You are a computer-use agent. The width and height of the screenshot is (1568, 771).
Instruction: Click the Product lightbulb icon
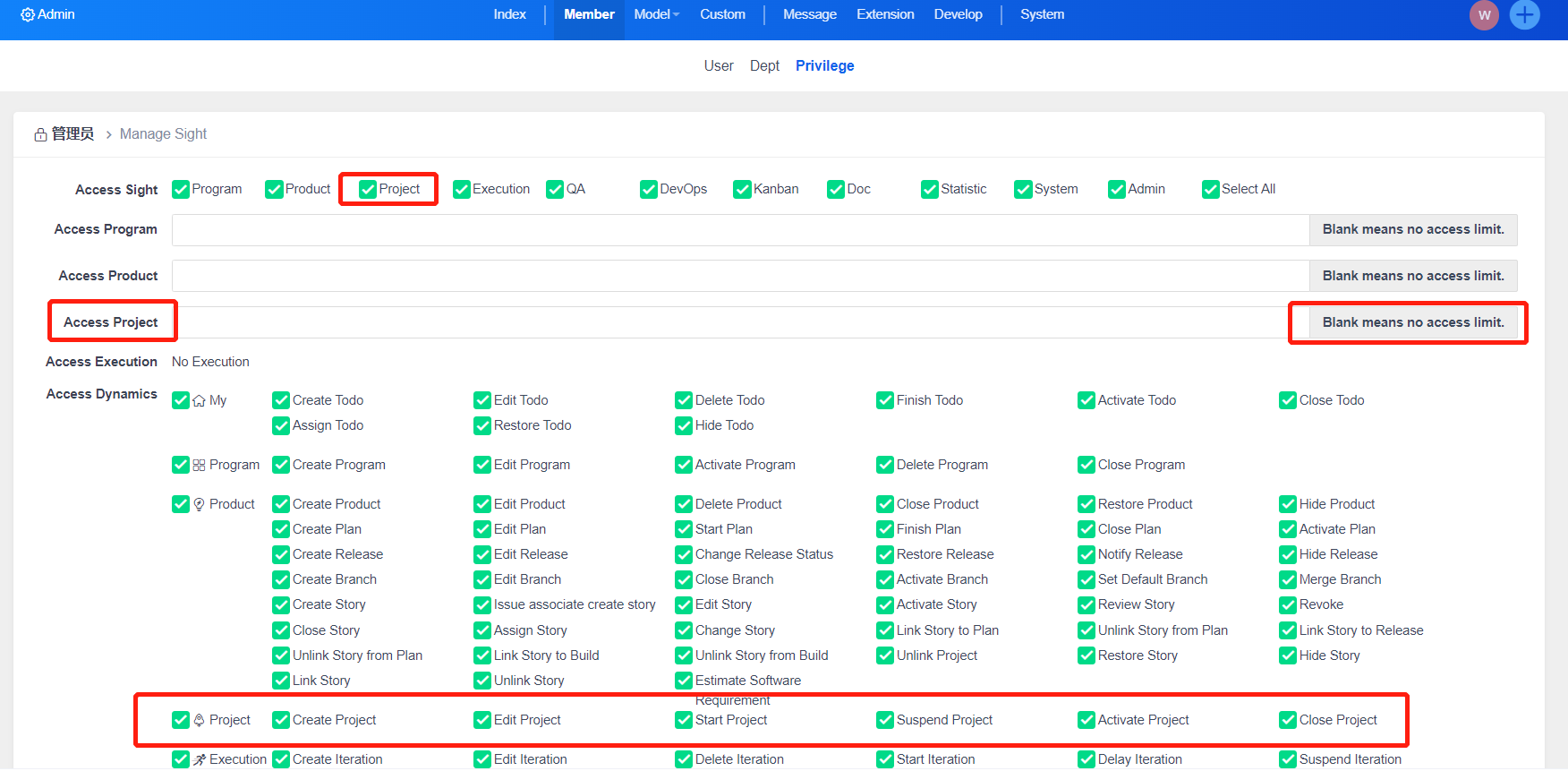coord(199,505)
